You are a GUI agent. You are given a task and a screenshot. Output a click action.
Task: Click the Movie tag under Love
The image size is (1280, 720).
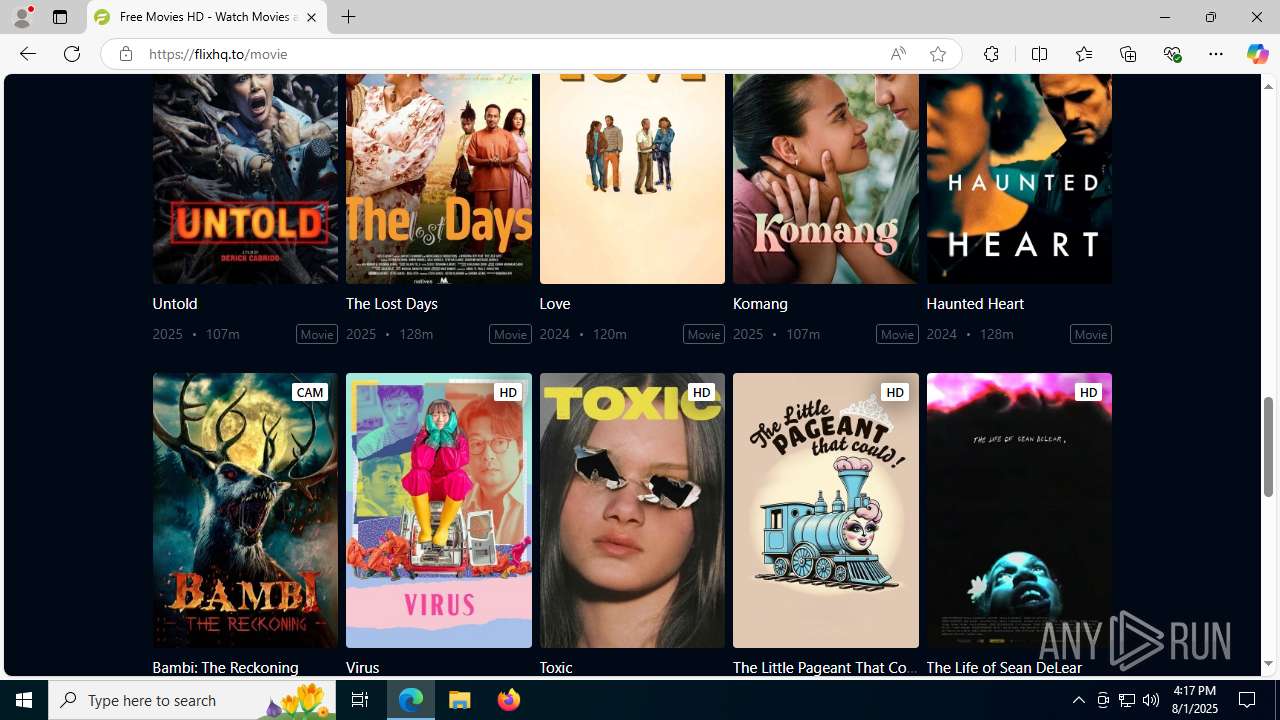point(704,334)
